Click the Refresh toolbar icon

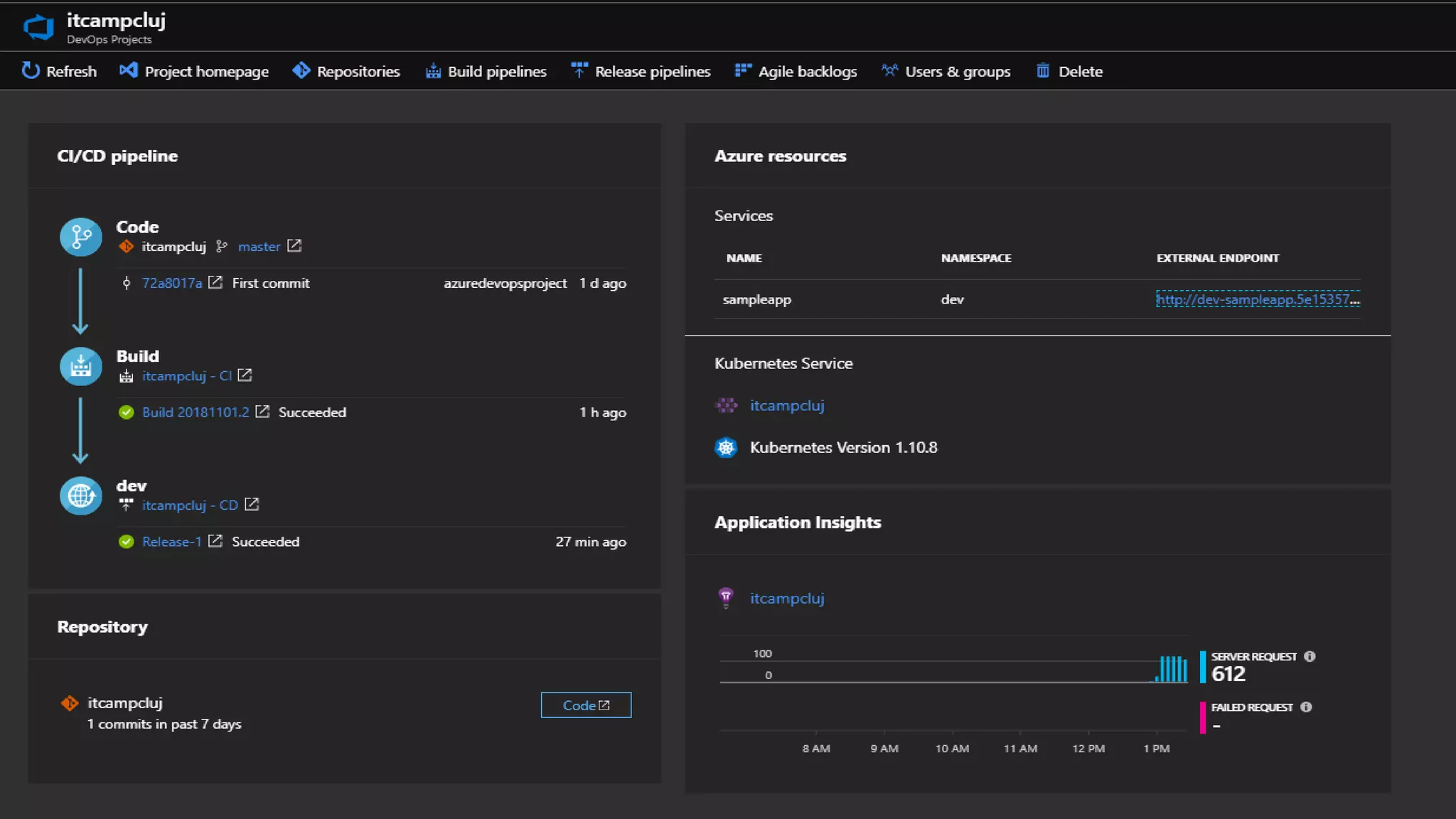pos(31,70)
